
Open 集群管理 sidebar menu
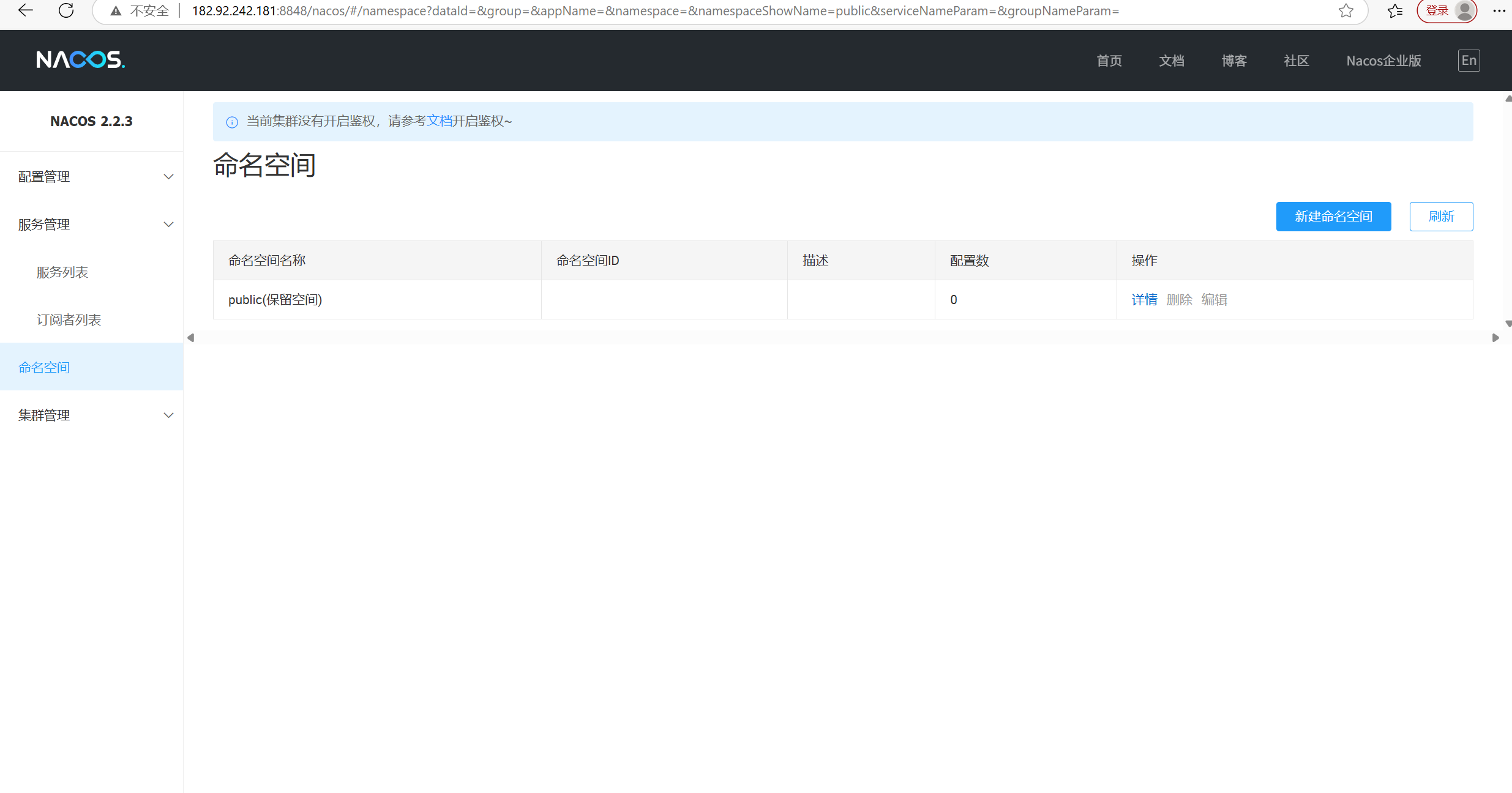(x=92, y=415)
